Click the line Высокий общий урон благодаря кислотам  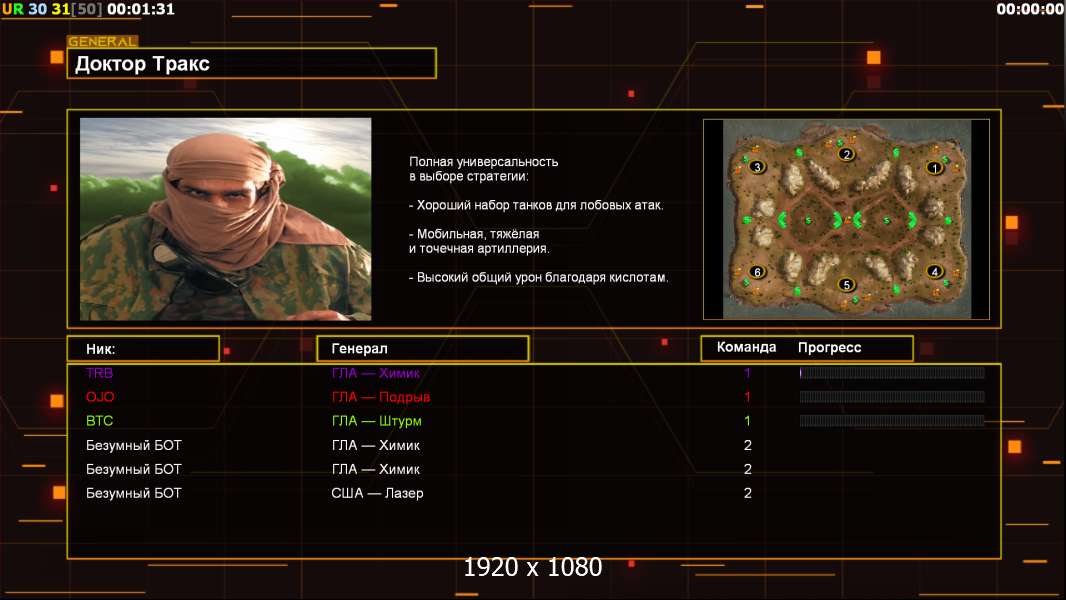coord(538,277)
